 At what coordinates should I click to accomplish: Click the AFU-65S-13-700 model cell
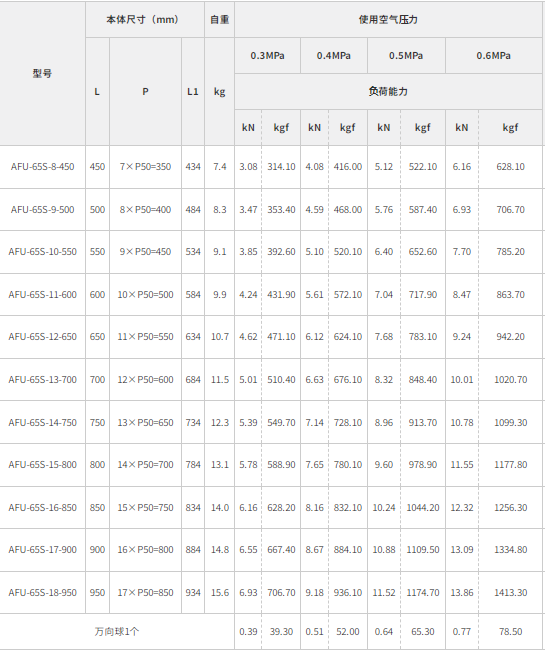click(42, 379)
